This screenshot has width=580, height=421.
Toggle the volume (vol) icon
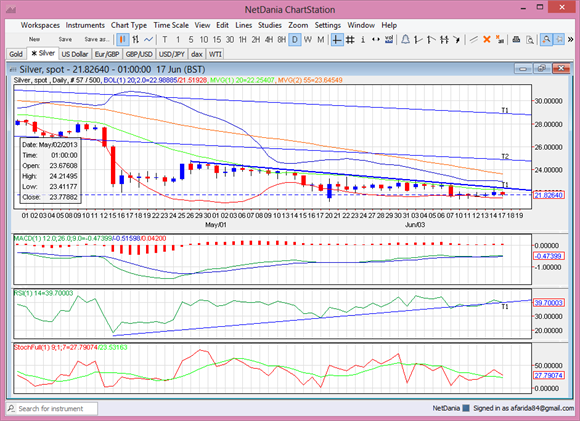[x=389, y=39]
